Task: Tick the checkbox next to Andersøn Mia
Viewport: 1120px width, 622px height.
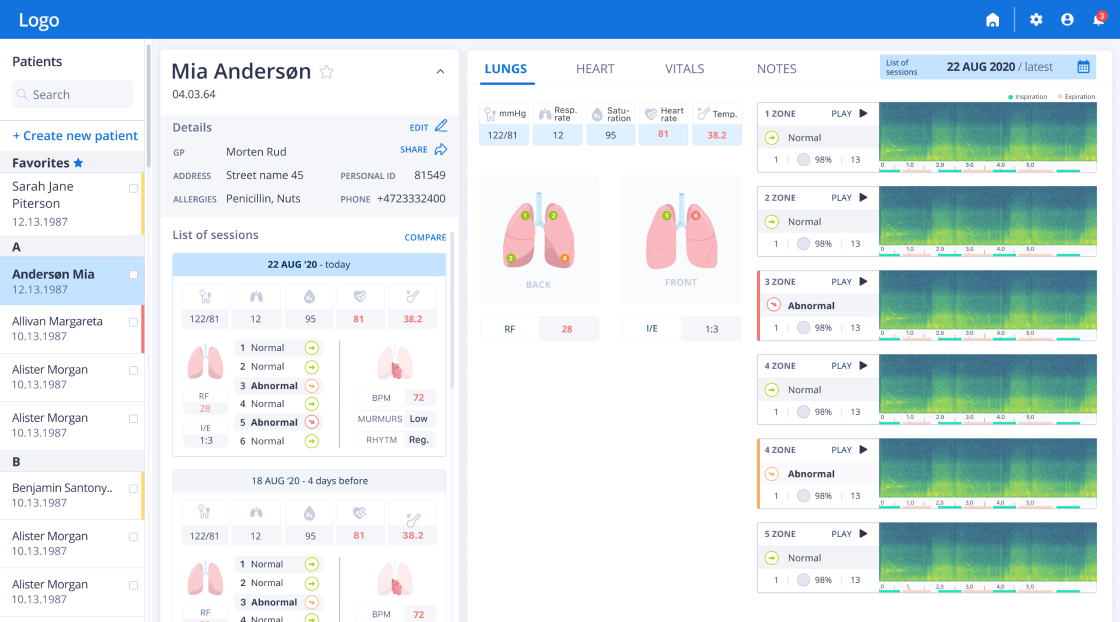Action: coord(134,275)
